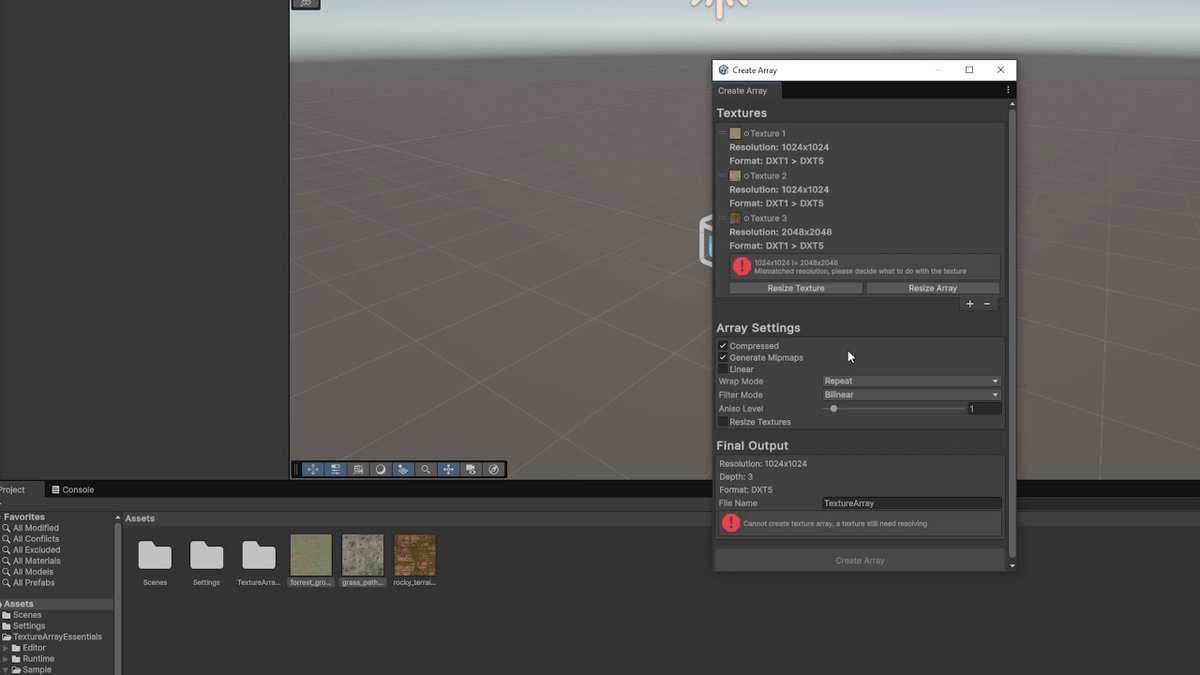Switch to the Console tab
This screenshot has height=675, width=1200.
click(73, 490)
